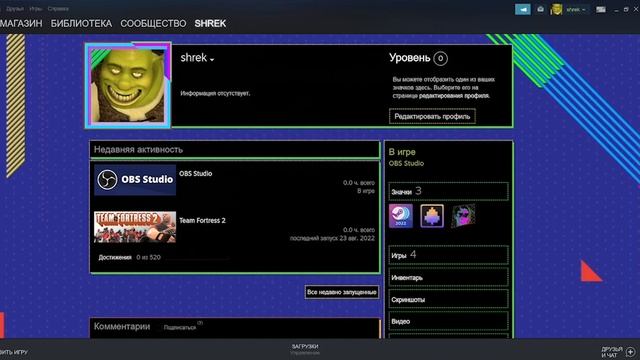This screenshot has width=640, height=360.
Task: Click the large Shrek profile avatar
Action: point(128,85)
